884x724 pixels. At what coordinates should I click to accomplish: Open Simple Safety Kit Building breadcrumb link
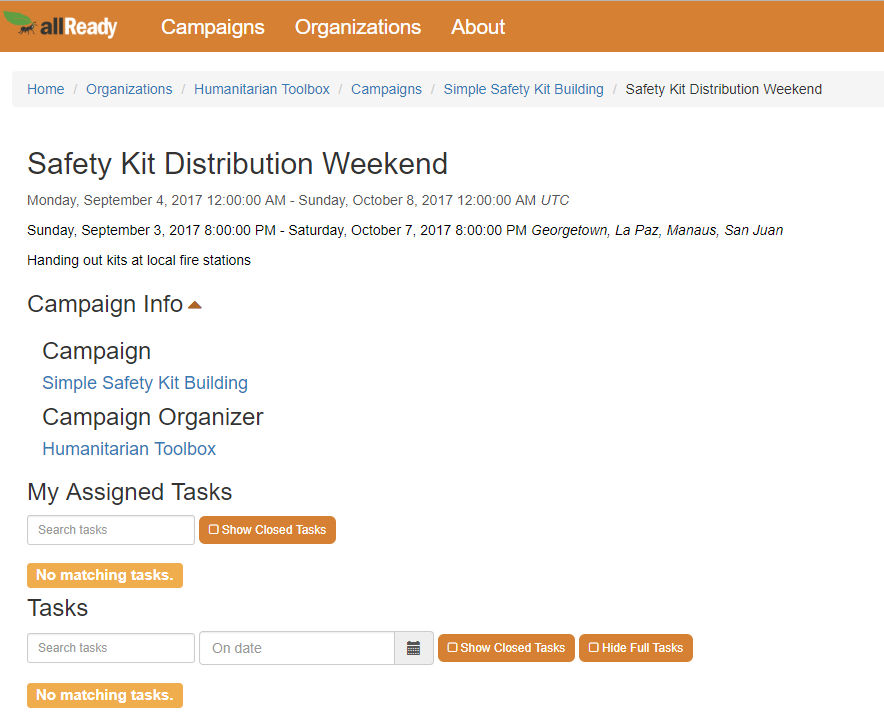523,89
